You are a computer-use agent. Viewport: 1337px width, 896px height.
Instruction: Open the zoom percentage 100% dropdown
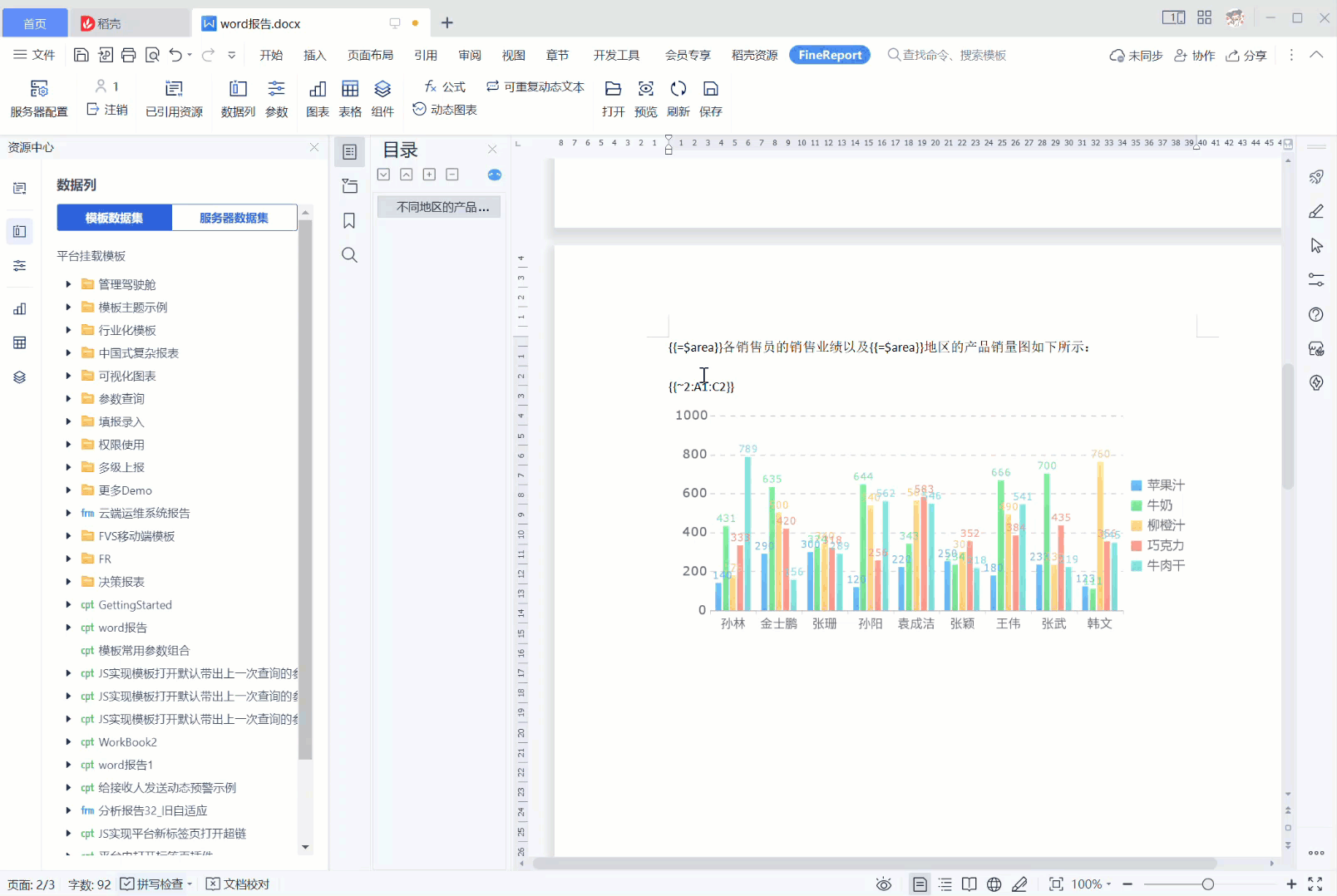(x=1091, y=884)
